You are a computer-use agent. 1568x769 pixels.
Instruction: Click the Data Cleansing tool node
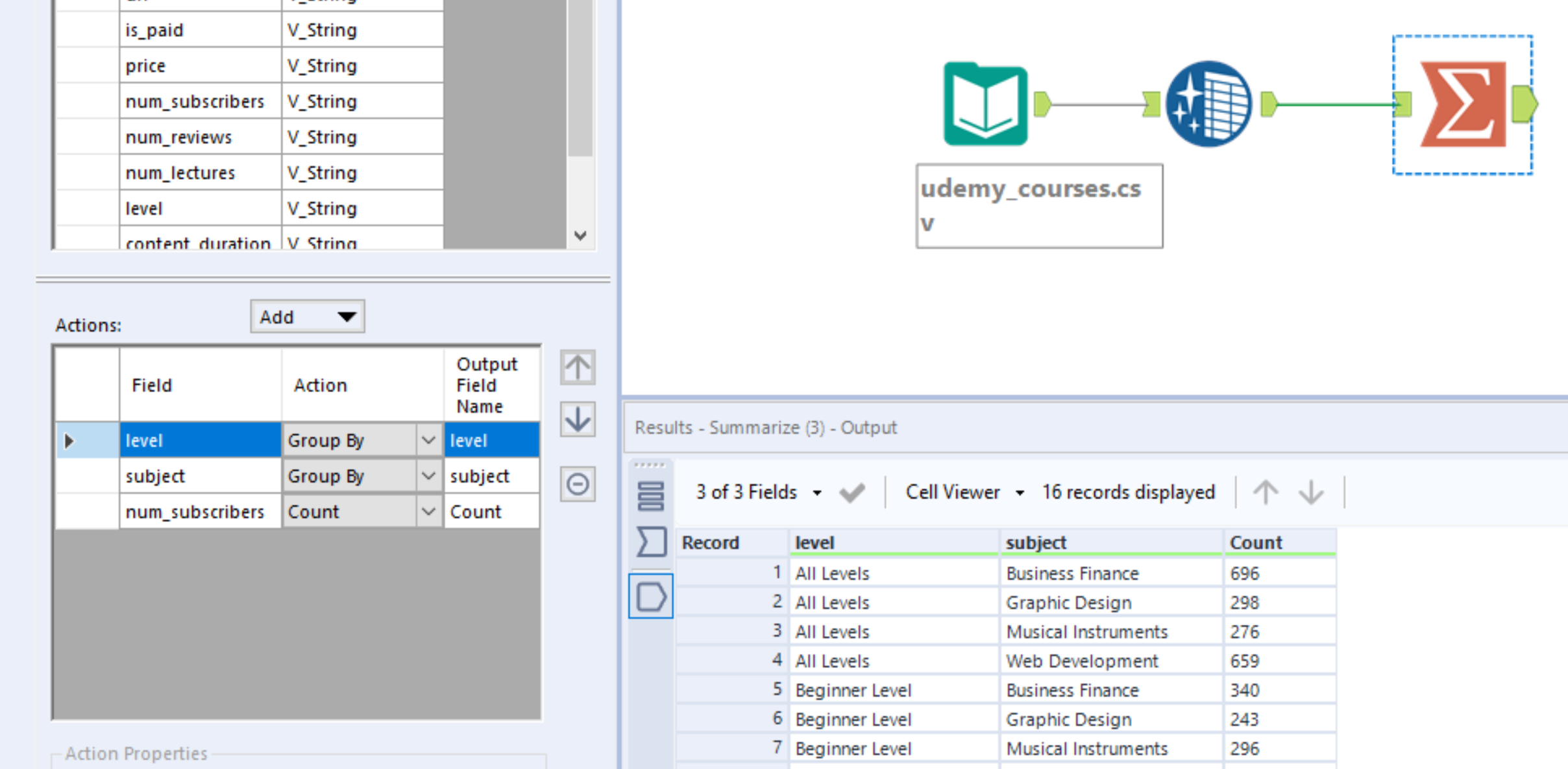[x=1208, y=104]
